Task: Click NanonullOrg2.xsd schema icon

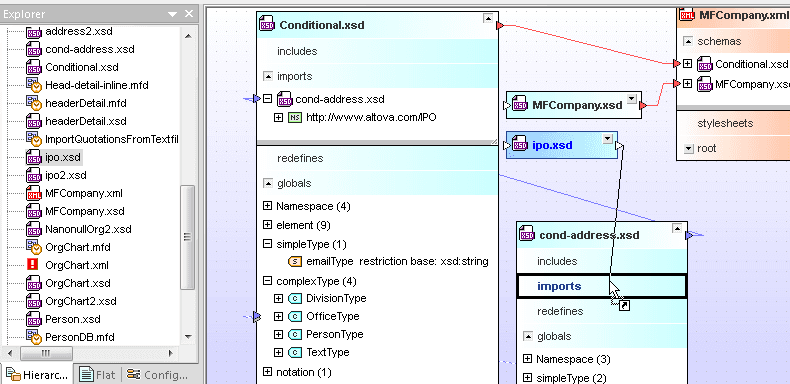Action: [x=34, y=229]
